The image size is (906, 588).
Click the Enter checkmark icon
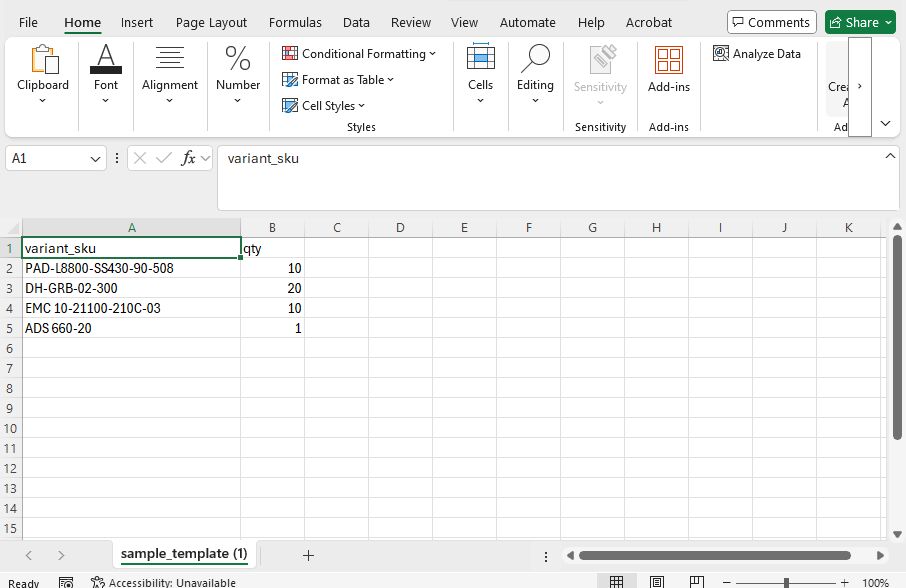pyautogui.click(x=164, y=158)
